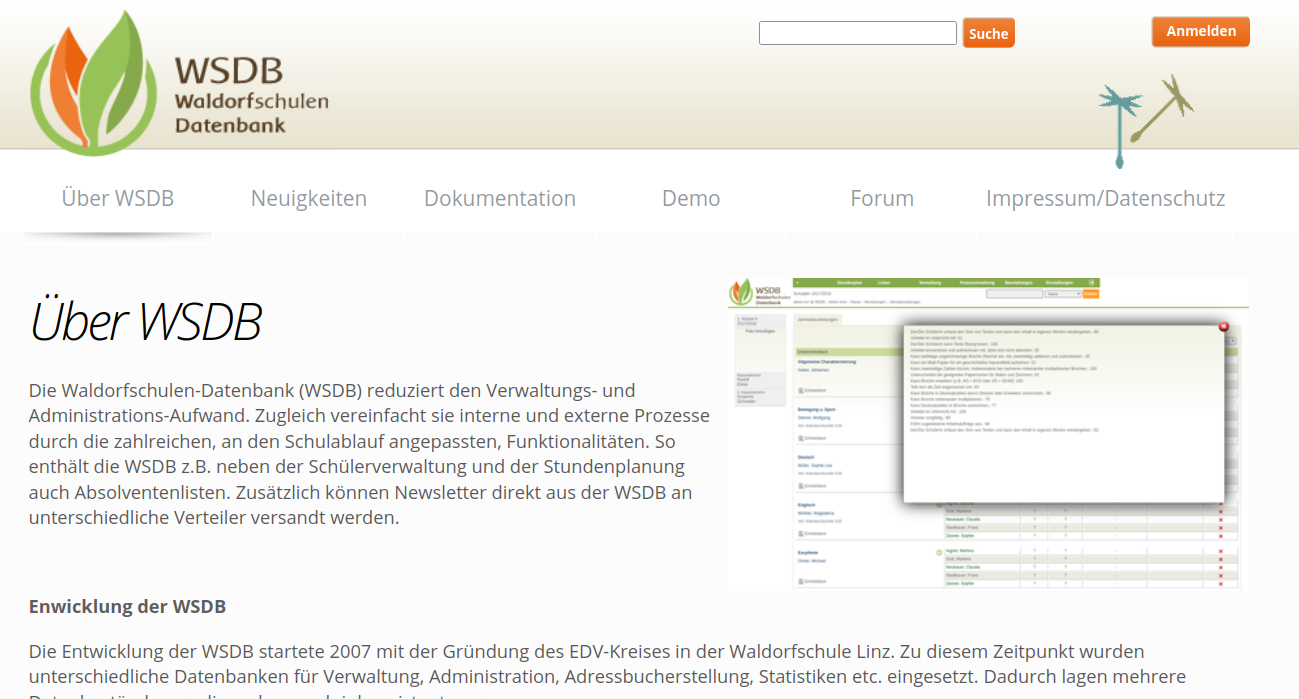Open the Über WSDB navigation tab
The height and width of the screenshot is (699, 1299).
tap(118, 198)
